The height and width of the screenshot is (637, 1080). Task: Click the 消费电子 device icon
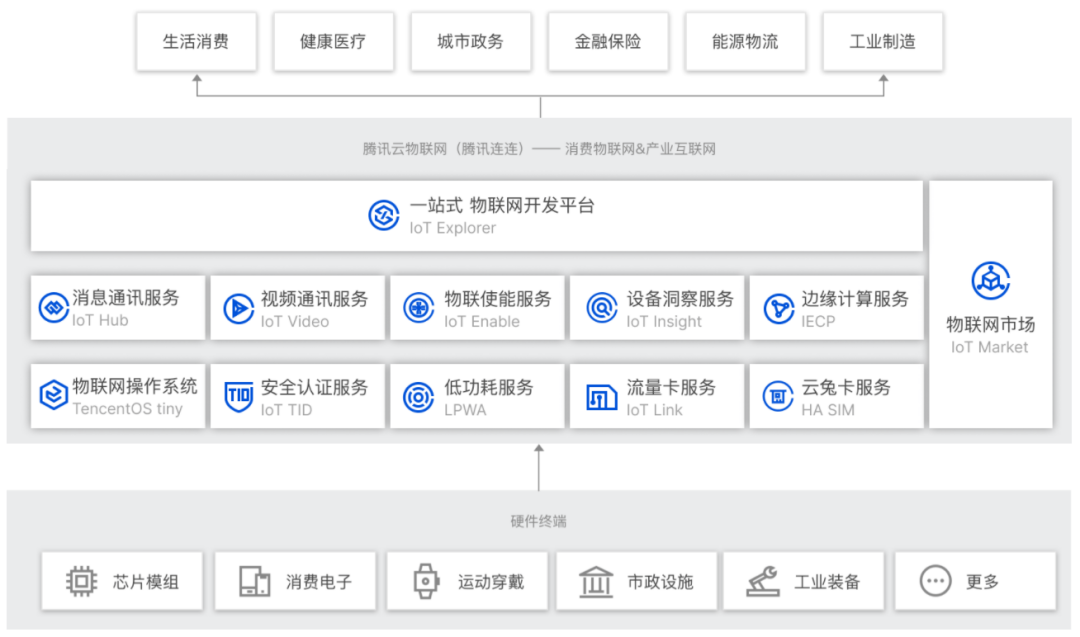(253, 581)
